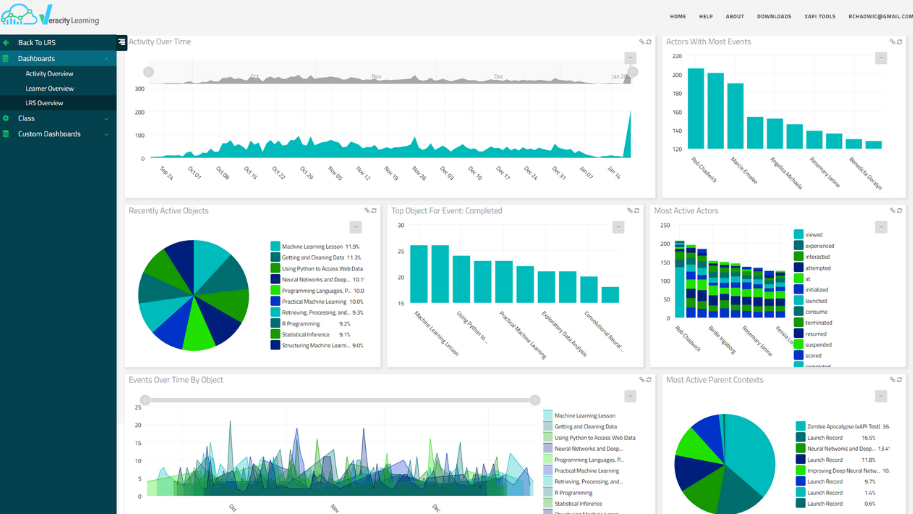Click the Back To LRS arrow icon
Image resolution: width=913 pixels, height=514 pixels.
[6, 42]
